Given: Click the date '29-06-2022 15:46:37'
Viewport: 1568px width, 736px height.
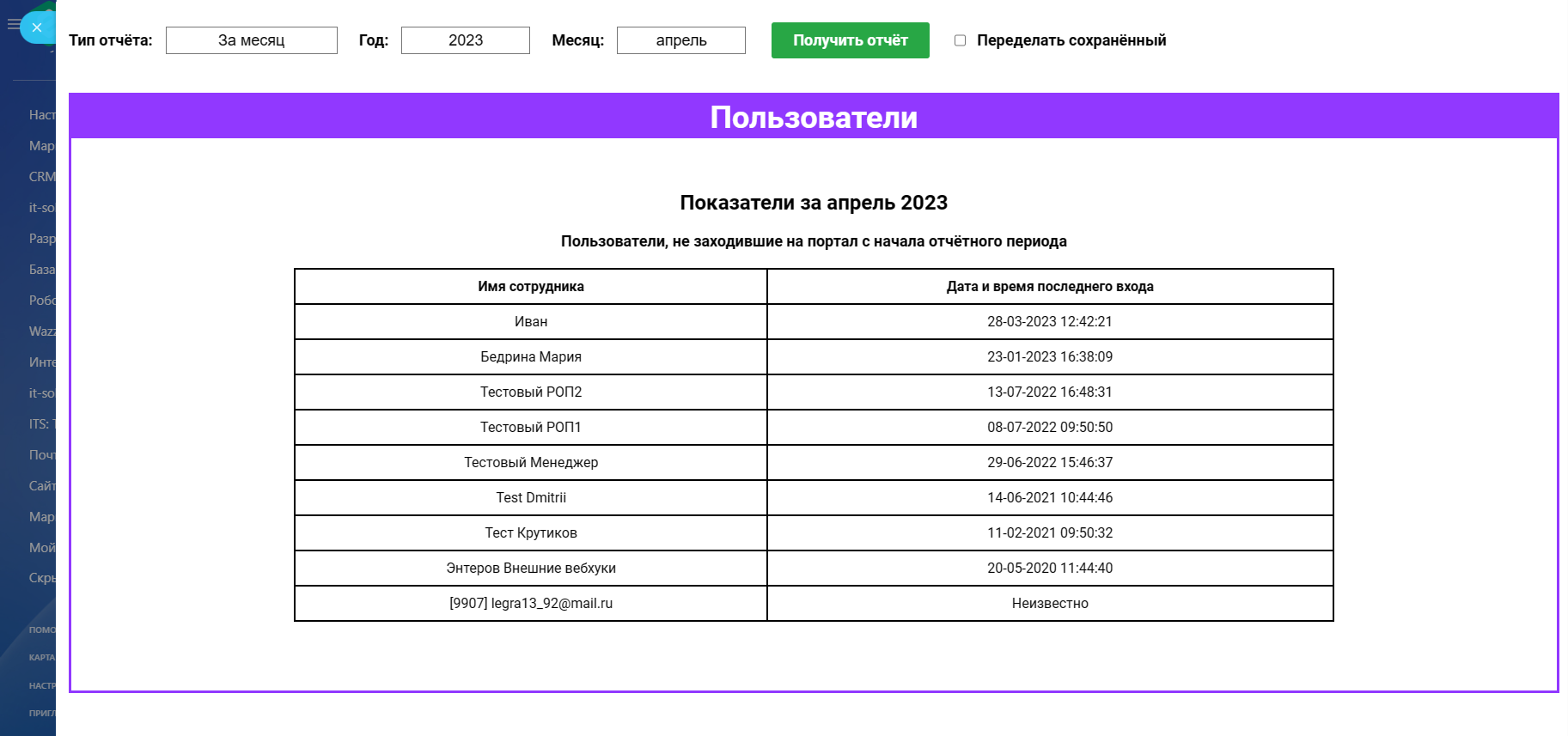Looking at the screenshot, I should (x=1050, y=463).
